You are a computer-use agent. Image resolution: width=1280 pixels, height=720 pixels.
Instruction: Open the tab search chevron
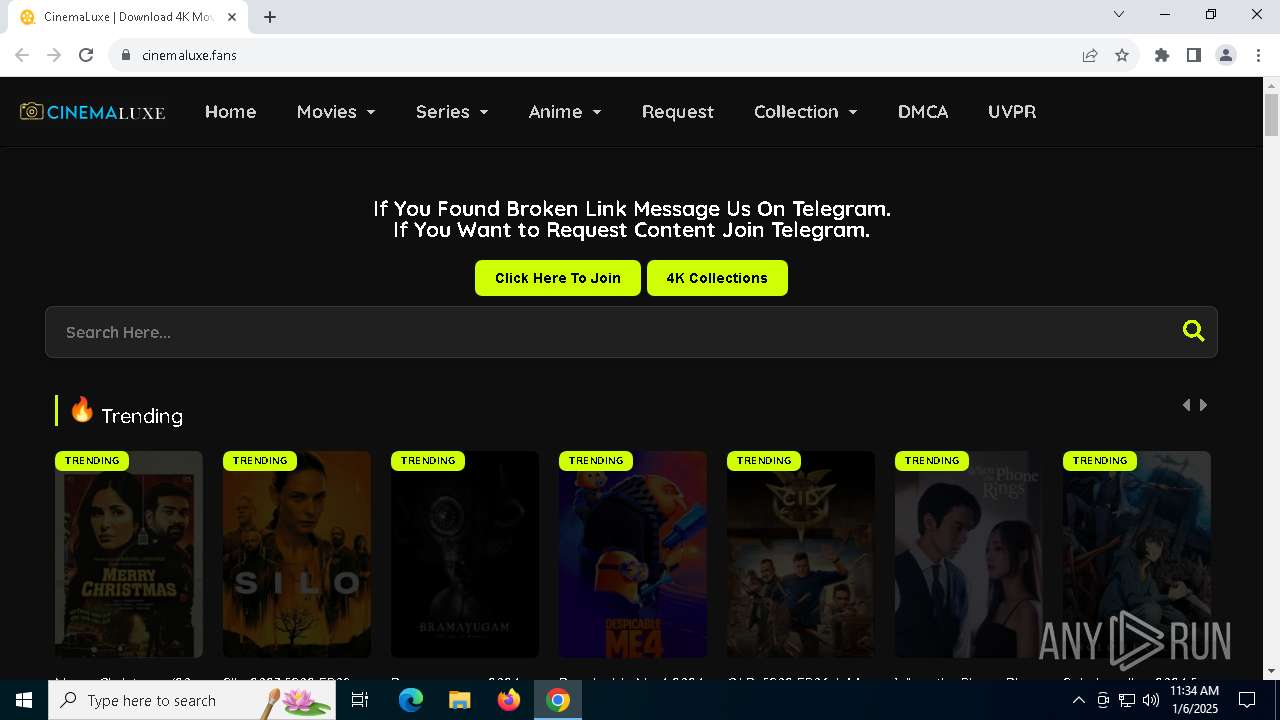(x=1119, y=14)
